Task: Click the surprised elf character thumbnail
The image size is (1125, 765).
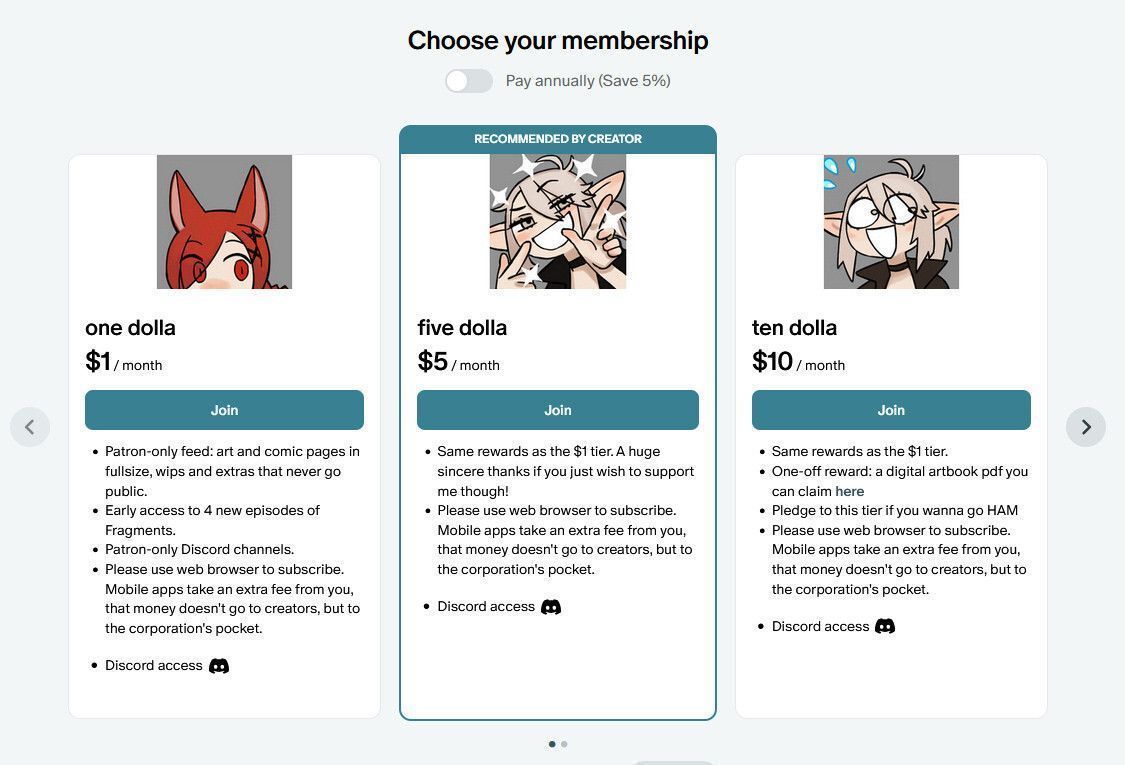Action: click(891, 222)
